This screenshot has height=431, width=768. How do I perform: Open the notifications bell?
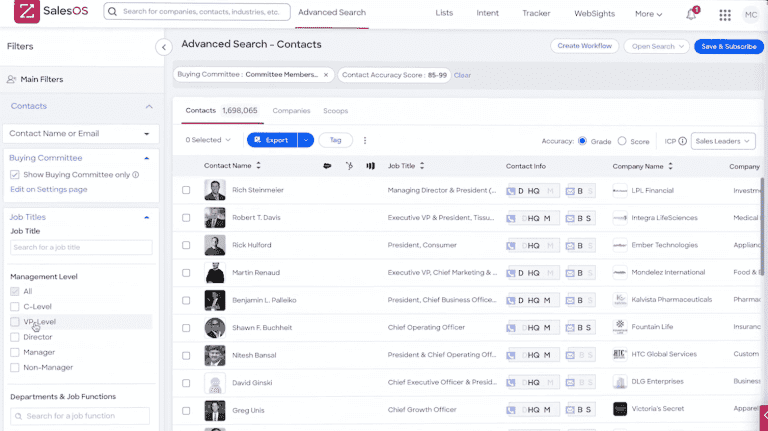point(691,14)
